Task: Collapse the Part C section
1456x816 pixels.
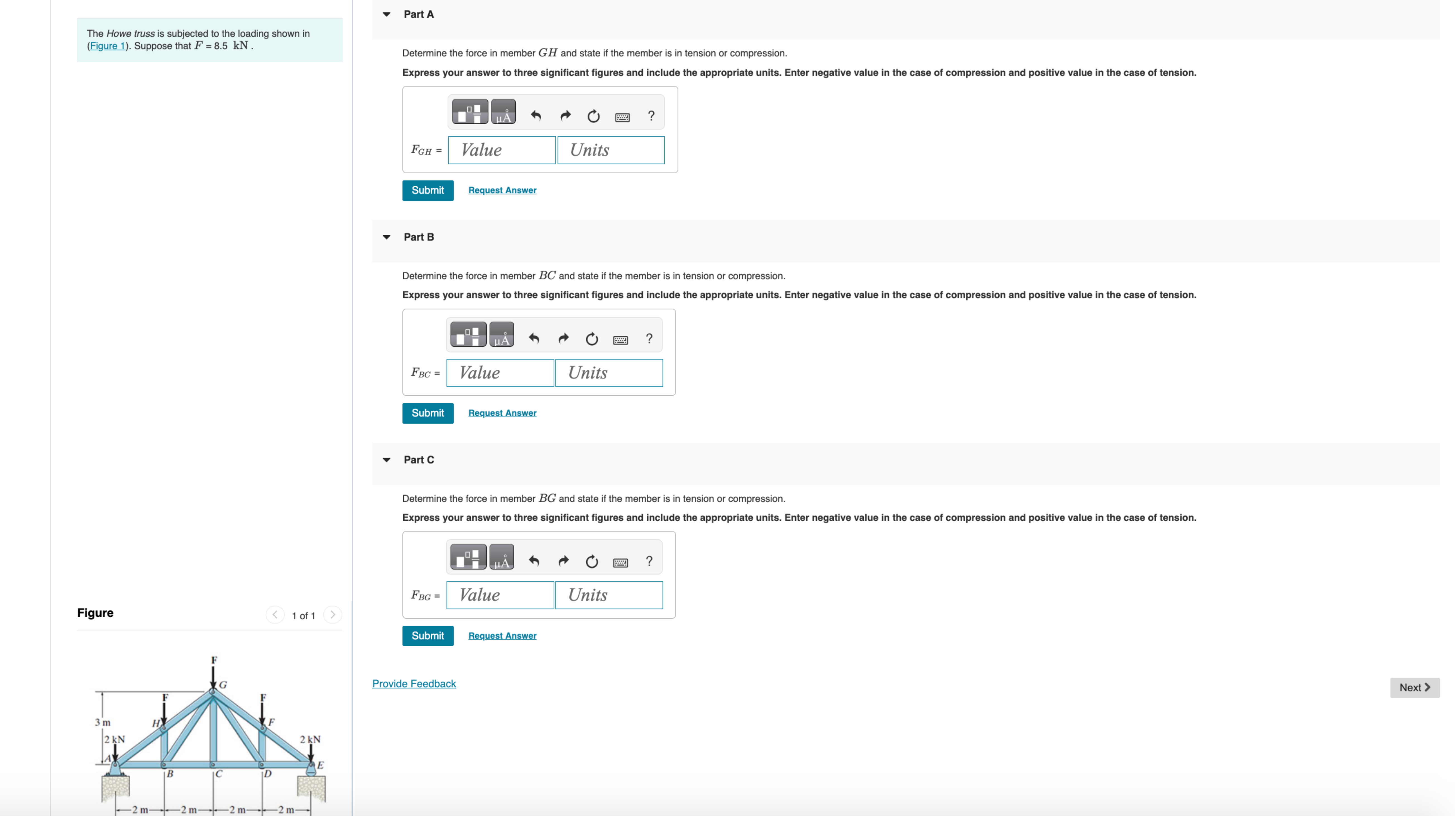Action: (387, 460)
